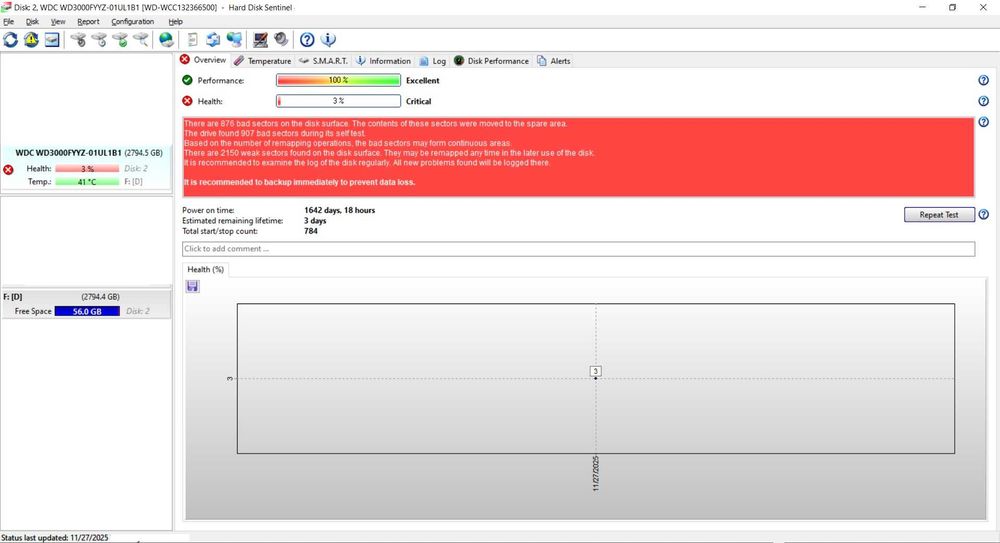
Task: Click the Repeat Test button
Action: pos(939,214)
